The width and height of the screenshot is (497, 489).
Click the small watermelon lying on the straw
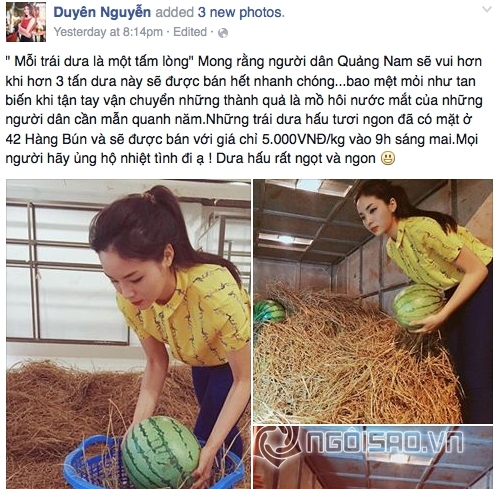coord(269,311)
